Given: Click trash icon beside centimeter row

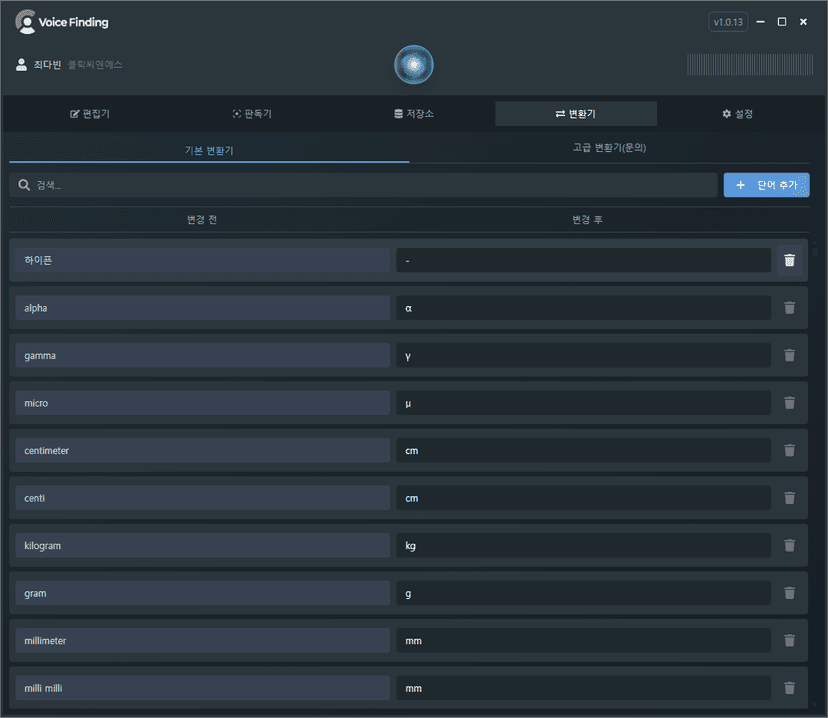Looking at the screenshot, I should tap(789, 450).
